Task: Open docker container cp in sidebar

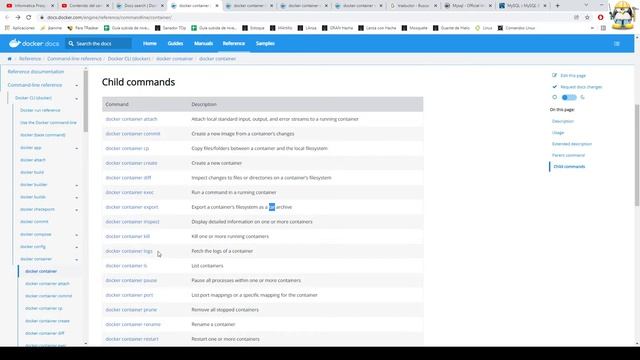Action: [x=44, y=309]
